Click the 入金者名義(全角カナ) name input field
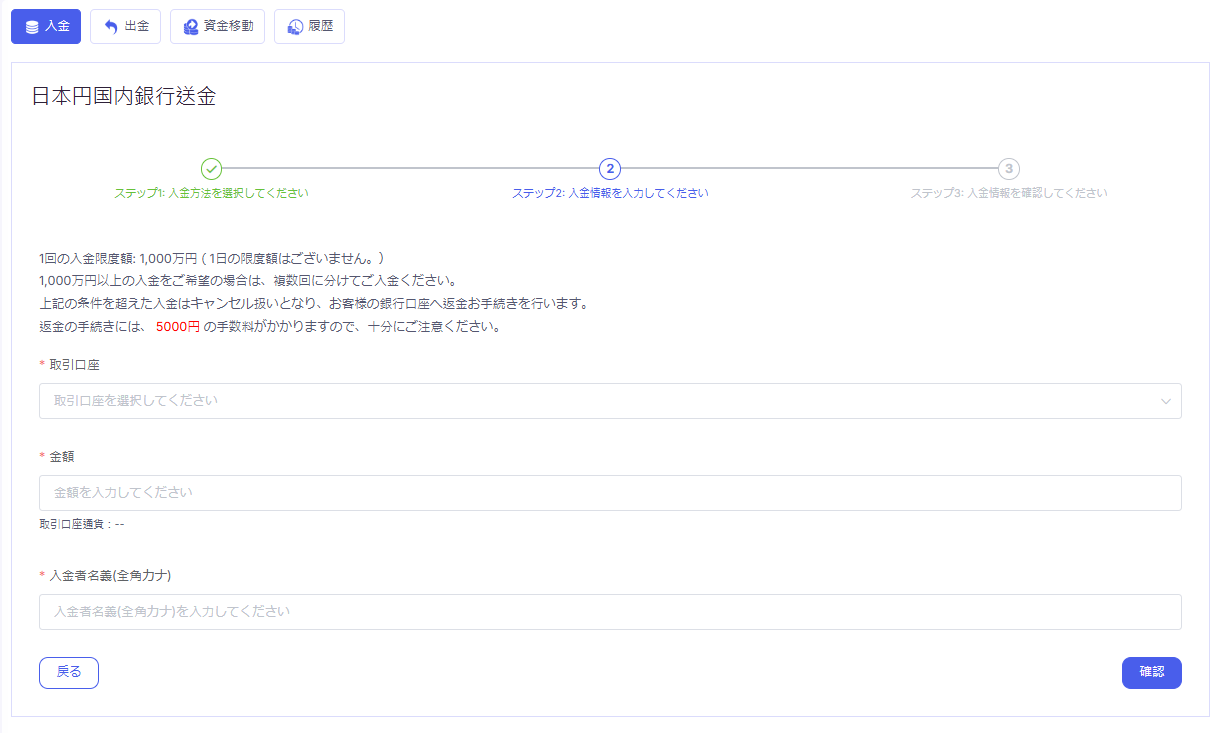1226x733 pixels. (610, 612)
